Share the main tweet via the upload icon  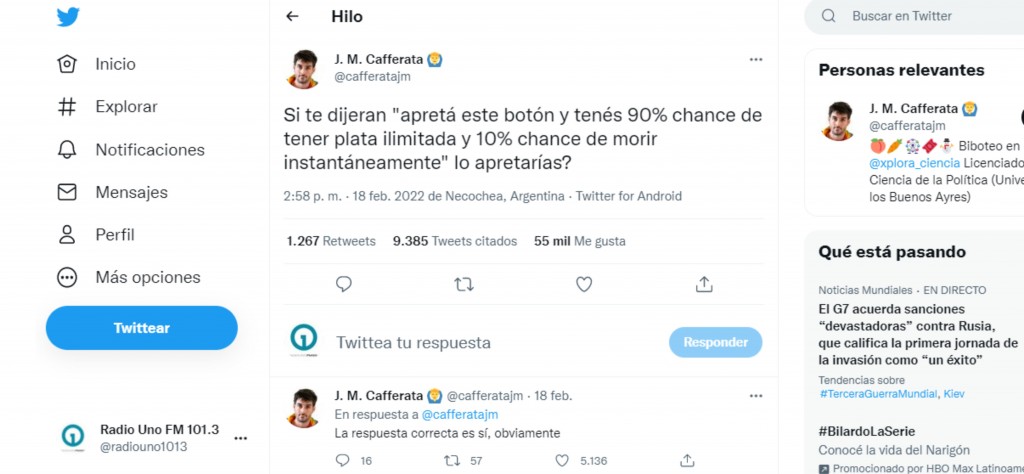pos(703,284)
